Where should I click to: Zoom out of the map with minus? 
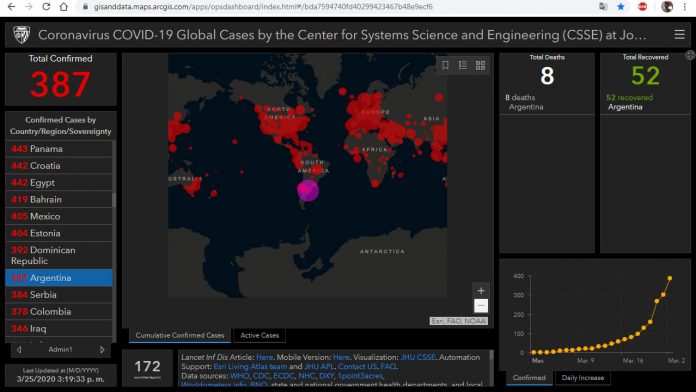481,305
